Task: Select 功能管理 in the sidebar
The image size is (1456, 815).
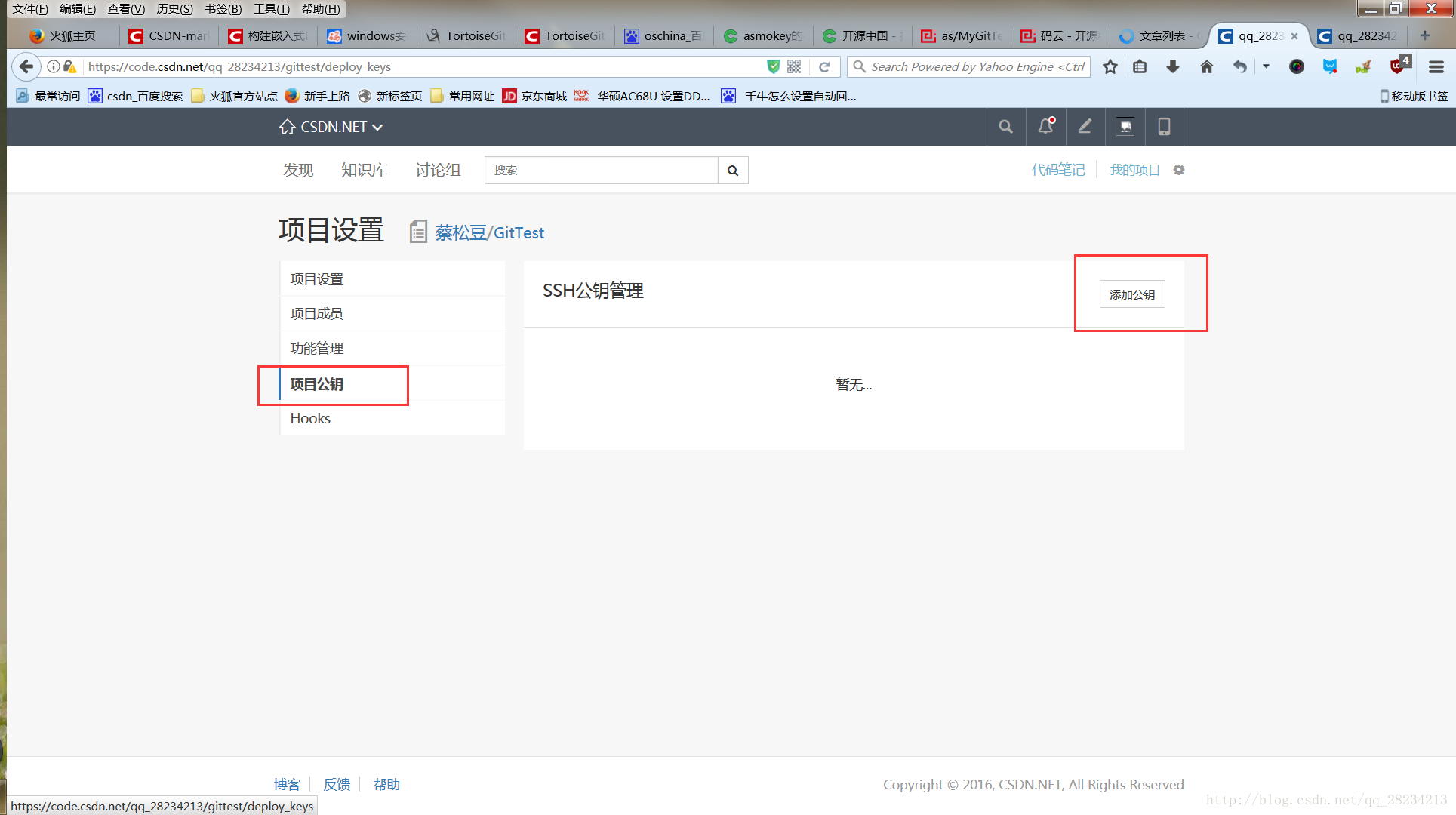Action: tap(392, 349)
